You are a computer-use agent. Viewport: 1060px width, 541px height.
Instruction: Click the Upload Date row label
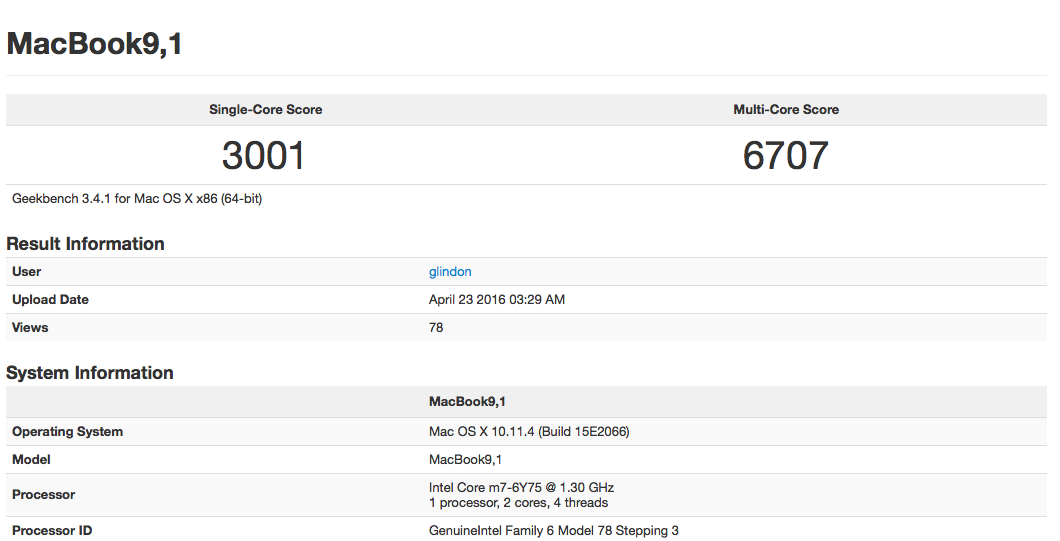[51, 300]
